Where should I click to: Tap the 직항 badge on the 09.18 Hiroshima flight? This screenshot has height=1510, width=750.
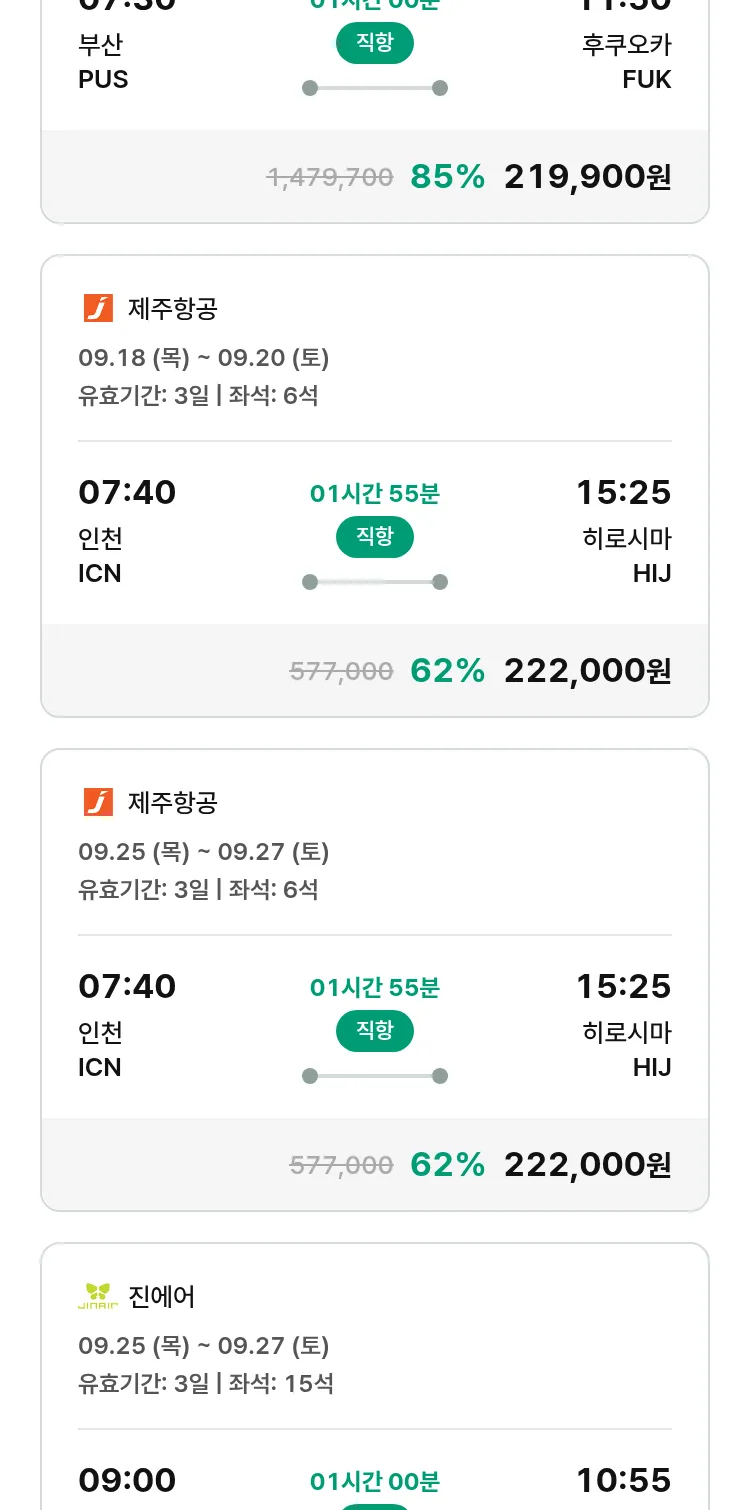click(x=375, y=537)
